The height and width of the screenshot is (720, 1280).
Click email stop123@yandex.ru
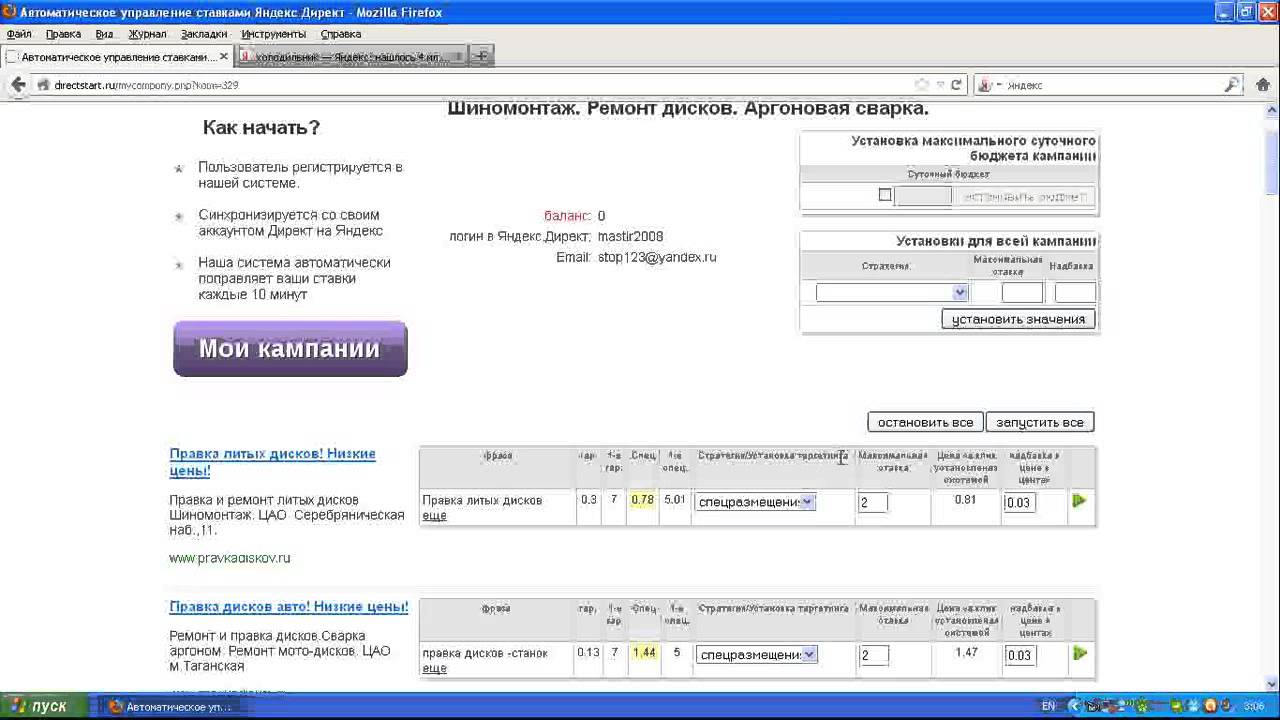coord(657,257)
